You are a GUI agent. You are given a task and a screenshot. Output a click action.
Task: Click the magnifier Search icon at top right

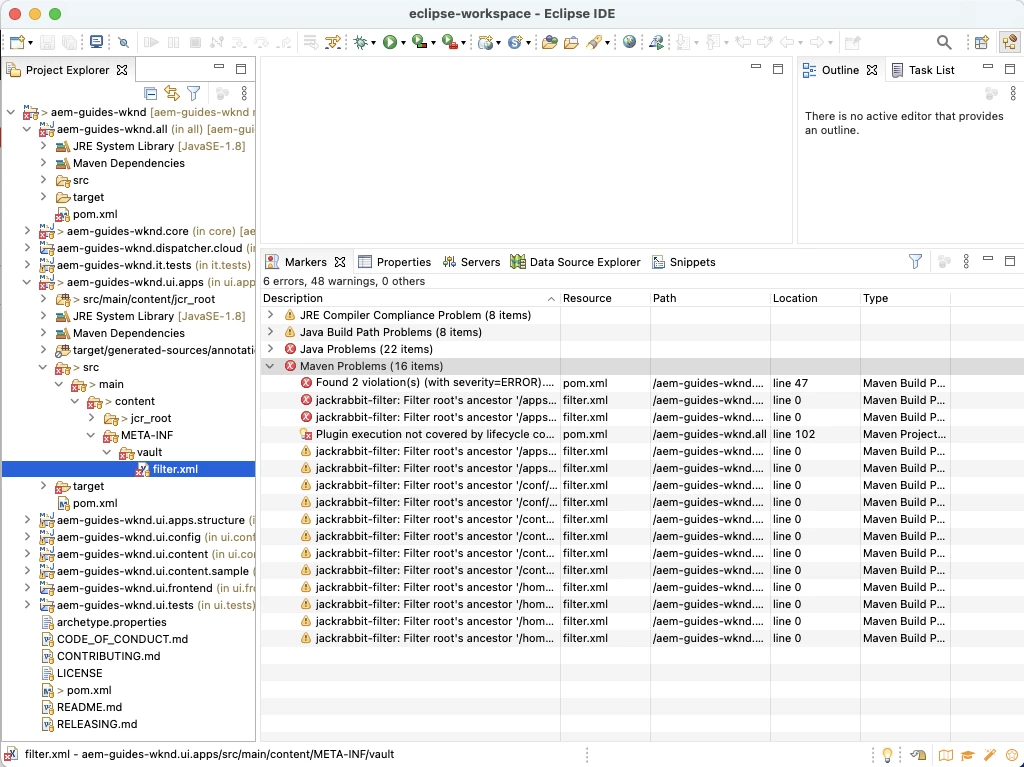click(x=944, y=42)
